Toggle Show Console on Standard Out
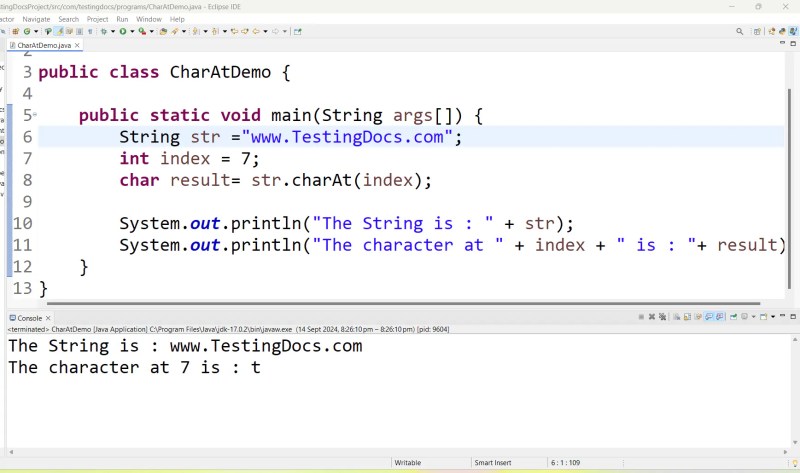Image resolution: width=800 pixels, height=473 pixels. (708, 317)
